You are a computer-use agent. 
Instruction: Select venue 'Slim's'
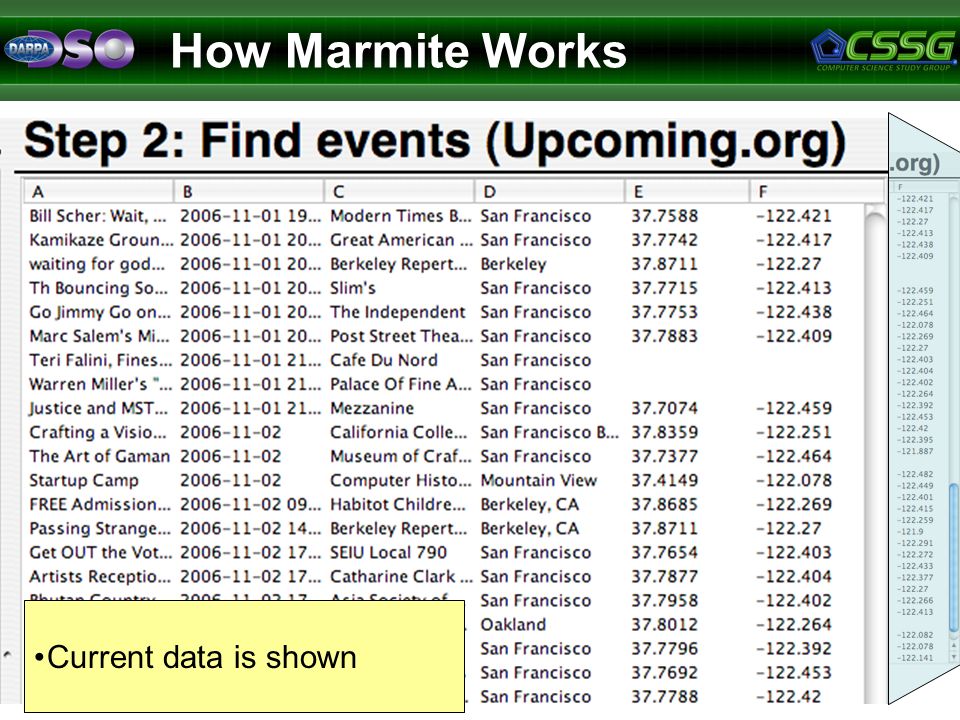[353, 288]
